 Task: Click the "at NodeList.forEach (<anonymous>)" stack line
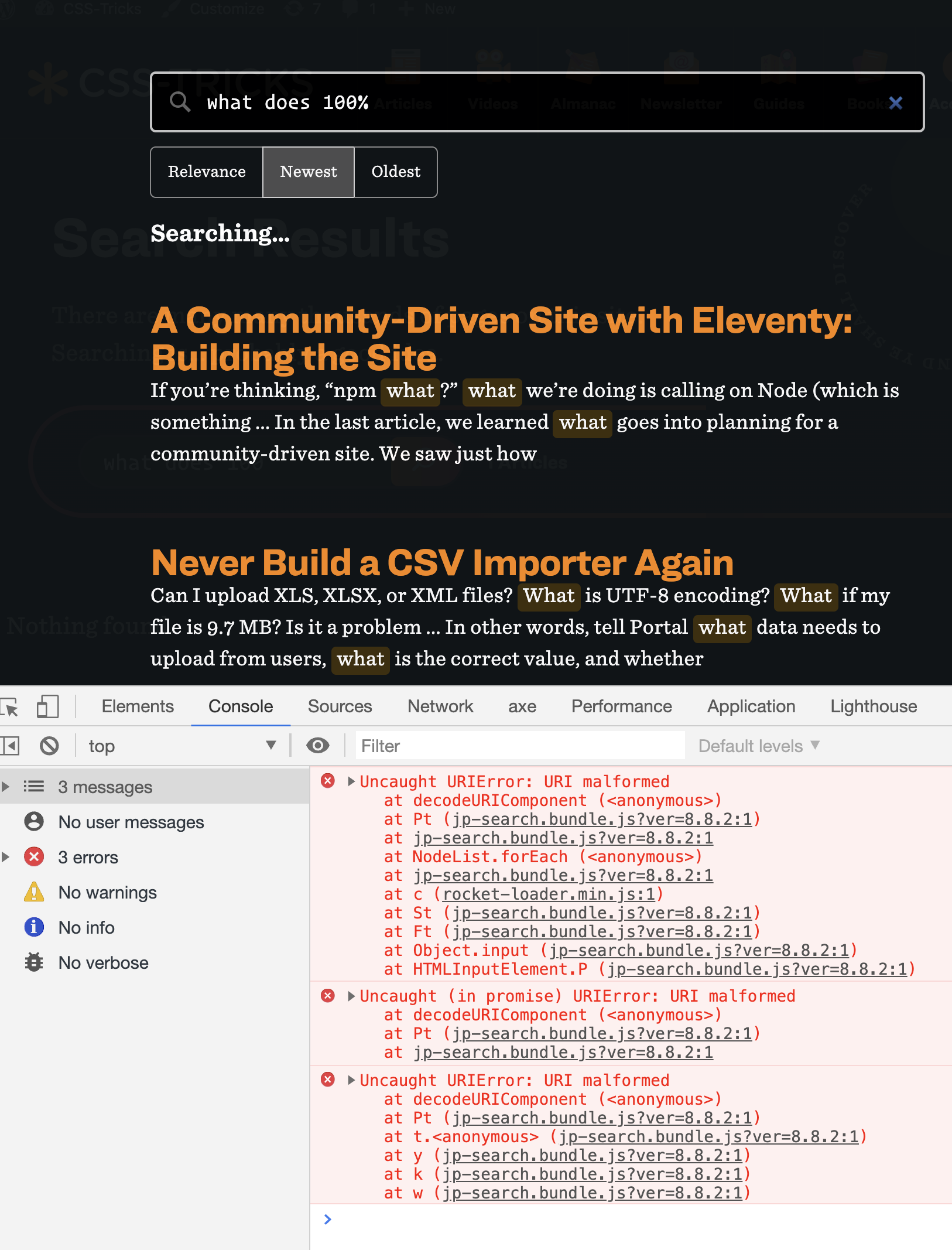543,856
